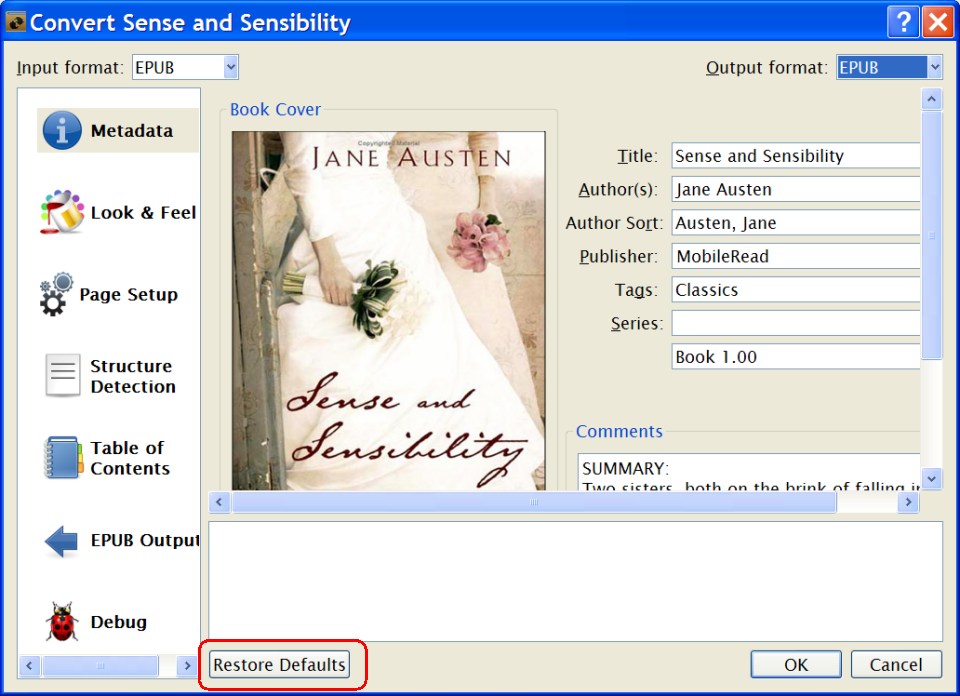Click the Tags field containing Classics

(795, 290)
